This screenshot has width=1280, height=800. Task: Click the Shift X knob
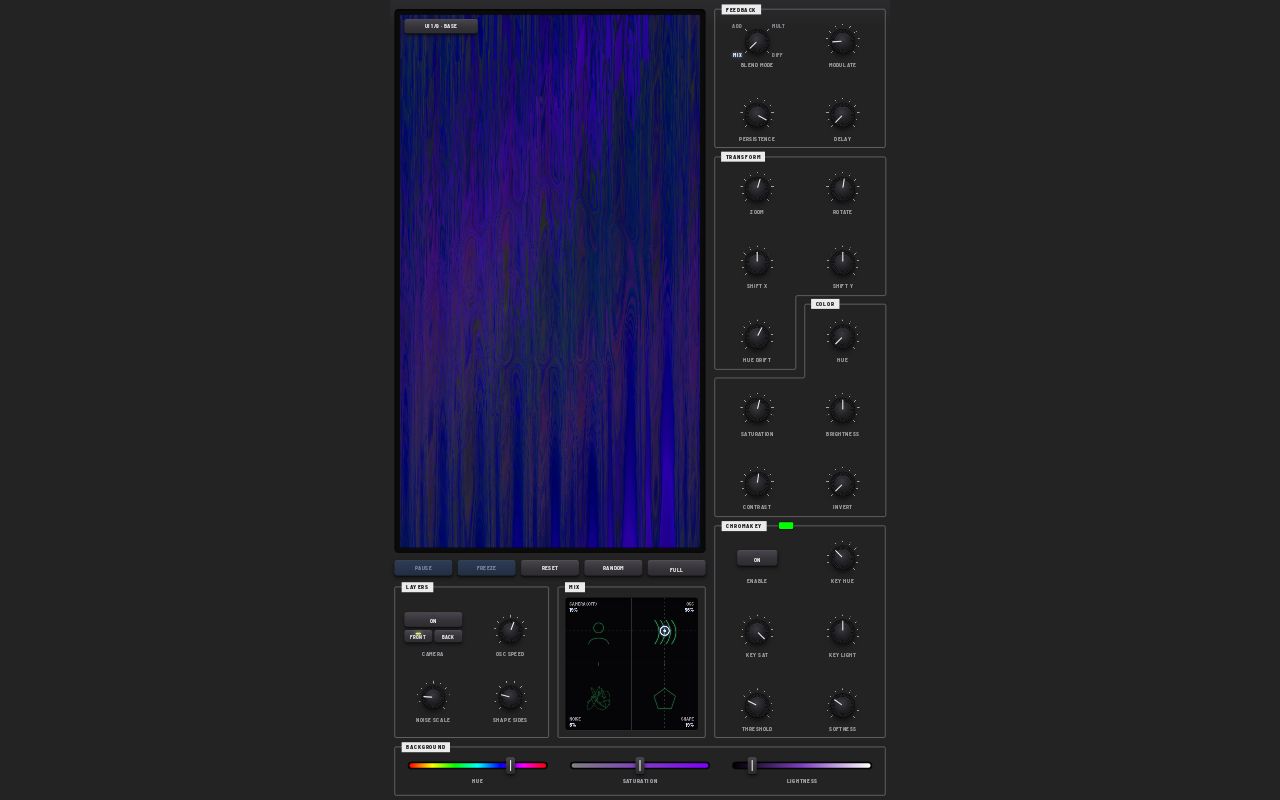click(757, 263)
